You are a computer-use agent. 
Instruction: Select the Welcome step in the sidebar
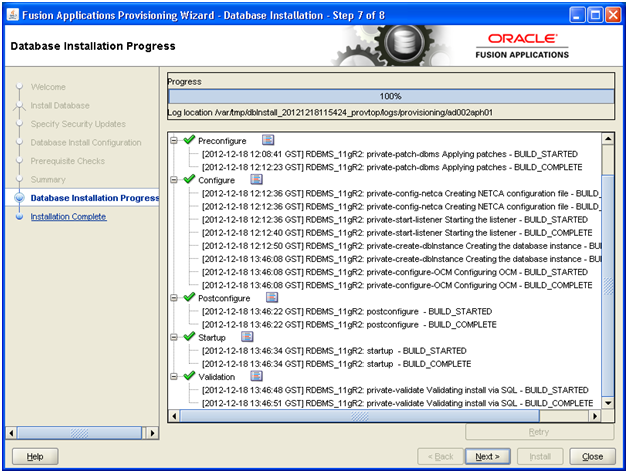(48, 87)
